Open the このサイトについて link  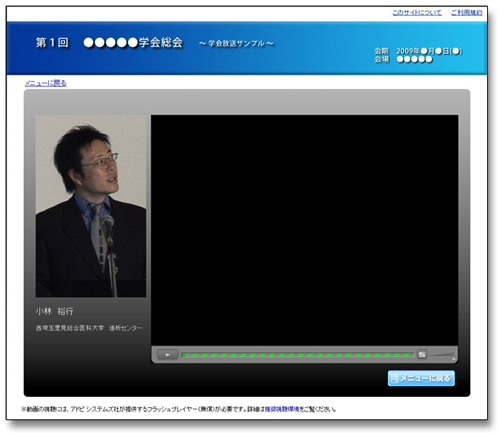click(x=417, y=13)
